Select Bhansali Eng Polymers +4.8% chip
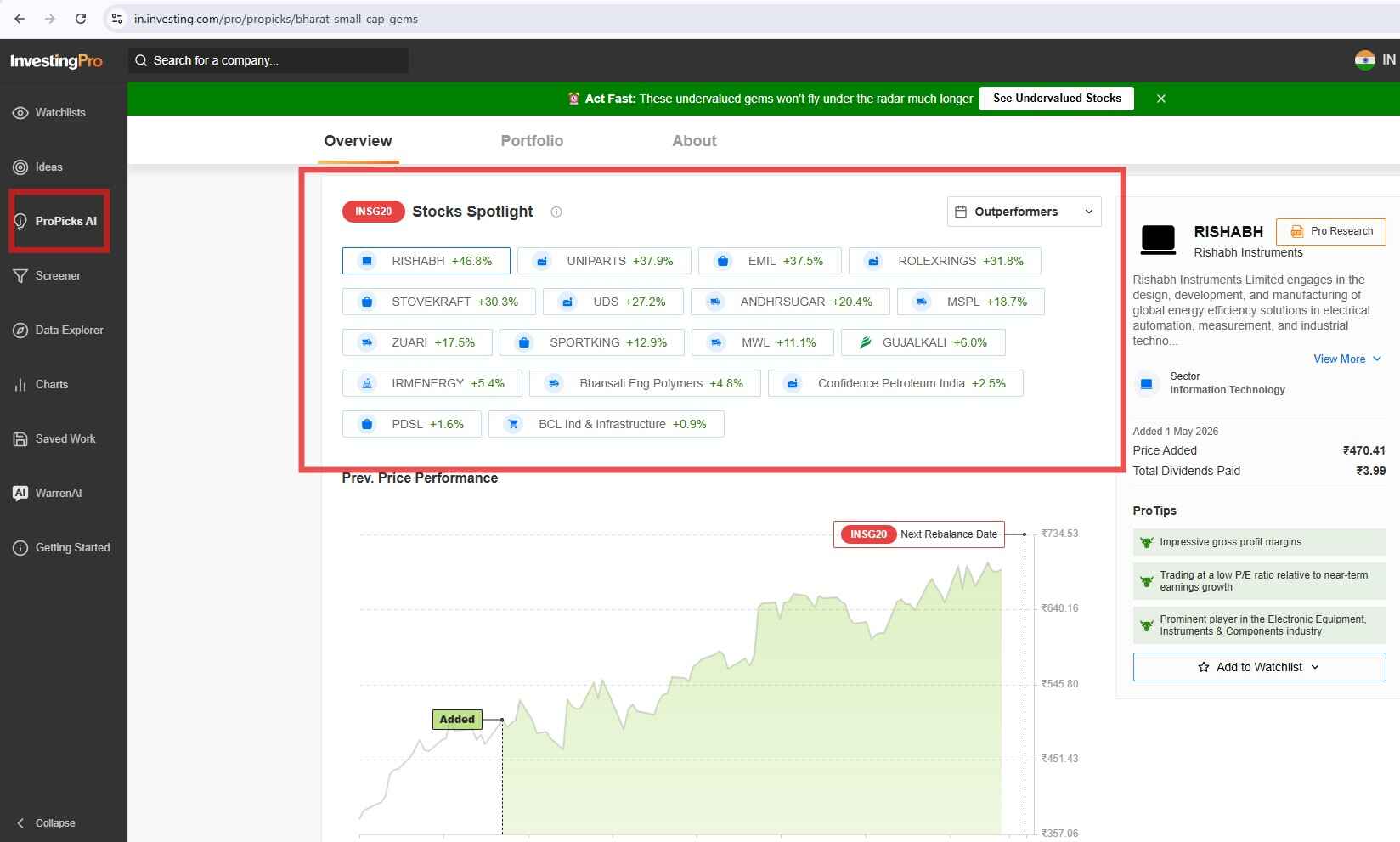This screenshot has width=1400, height=842. (x=646, y=383)
